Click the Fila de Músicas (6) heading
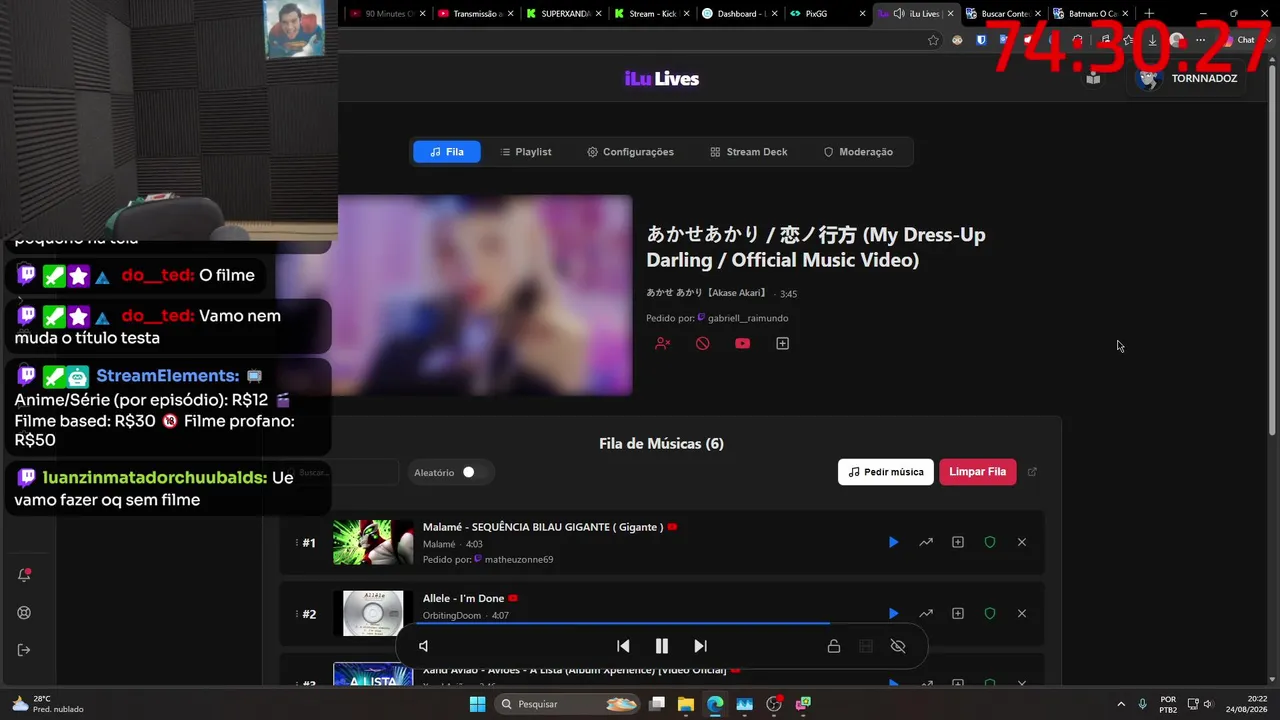The image size is (1280, 720). click(x=661, y=443)
